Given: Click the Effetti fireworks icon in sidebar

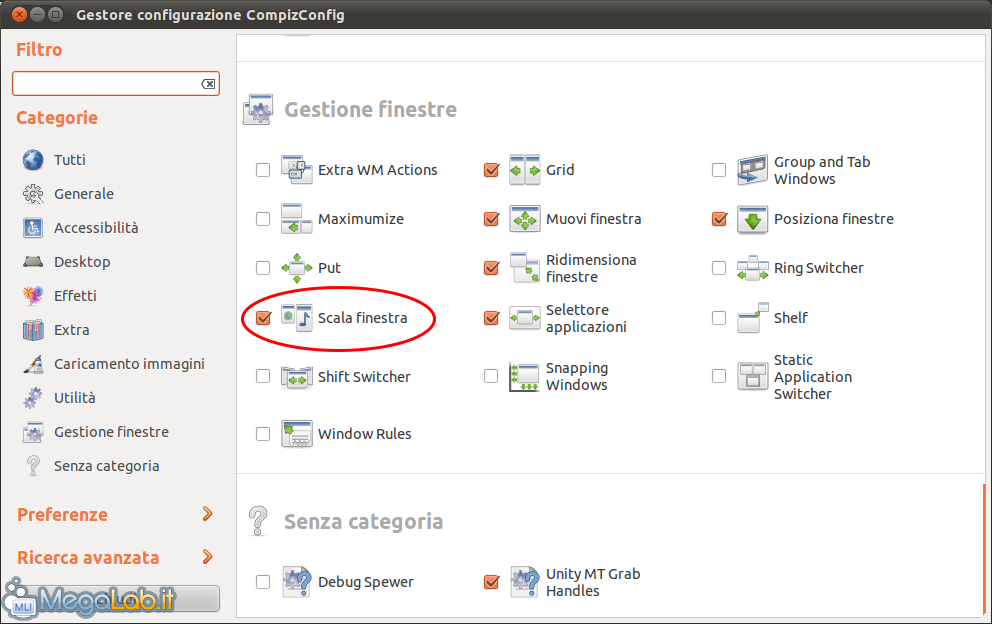Looking at the screenshot, I should 33,296.
